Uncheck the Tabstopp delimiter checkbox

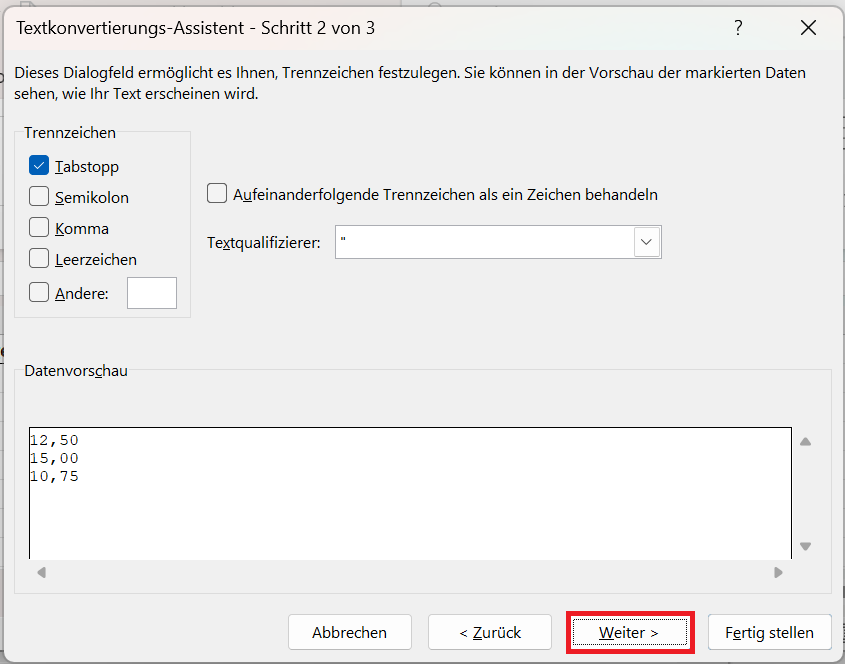[39, 166]
